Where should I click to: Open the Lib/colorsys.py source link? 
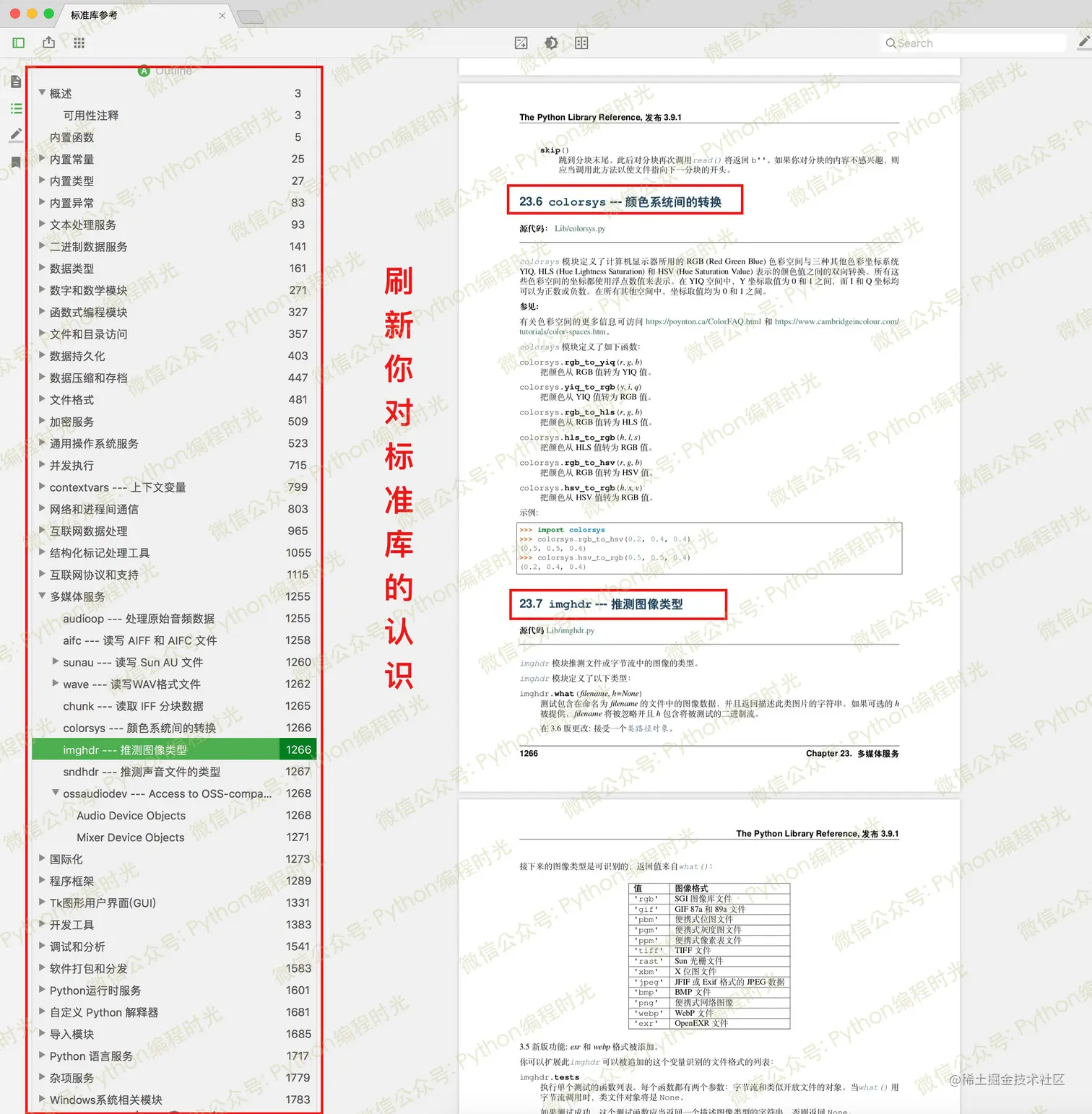tap(580, 229)
